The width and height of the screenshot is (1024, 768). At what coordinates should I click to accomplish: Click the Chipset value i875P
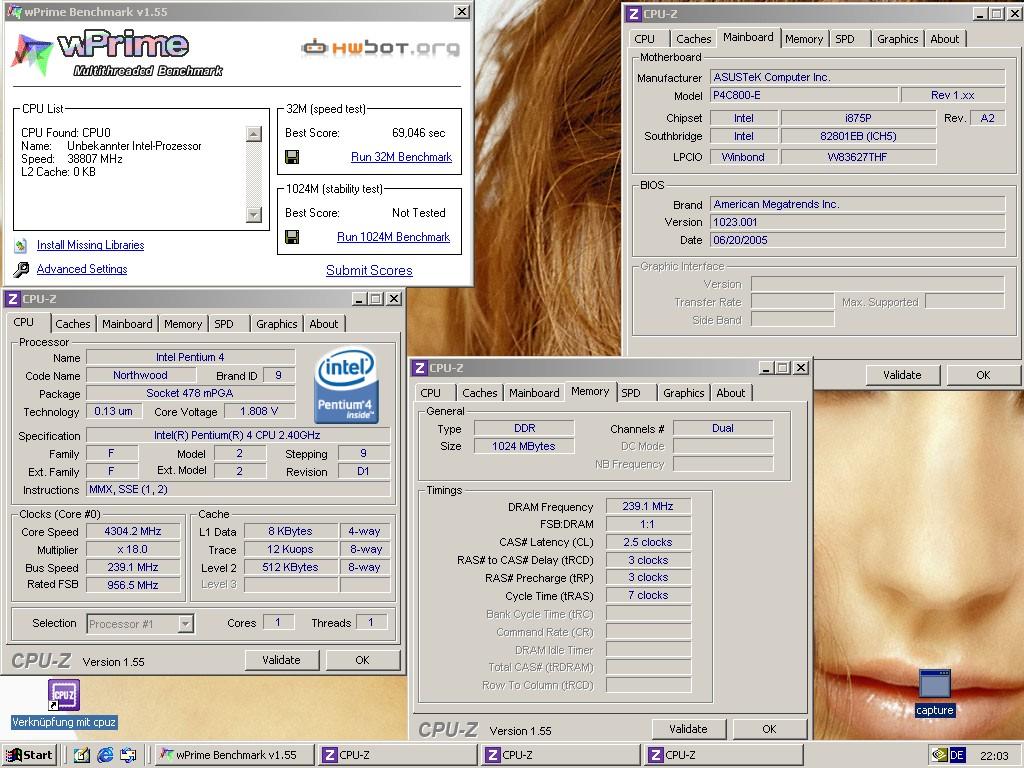coord(858,118)
